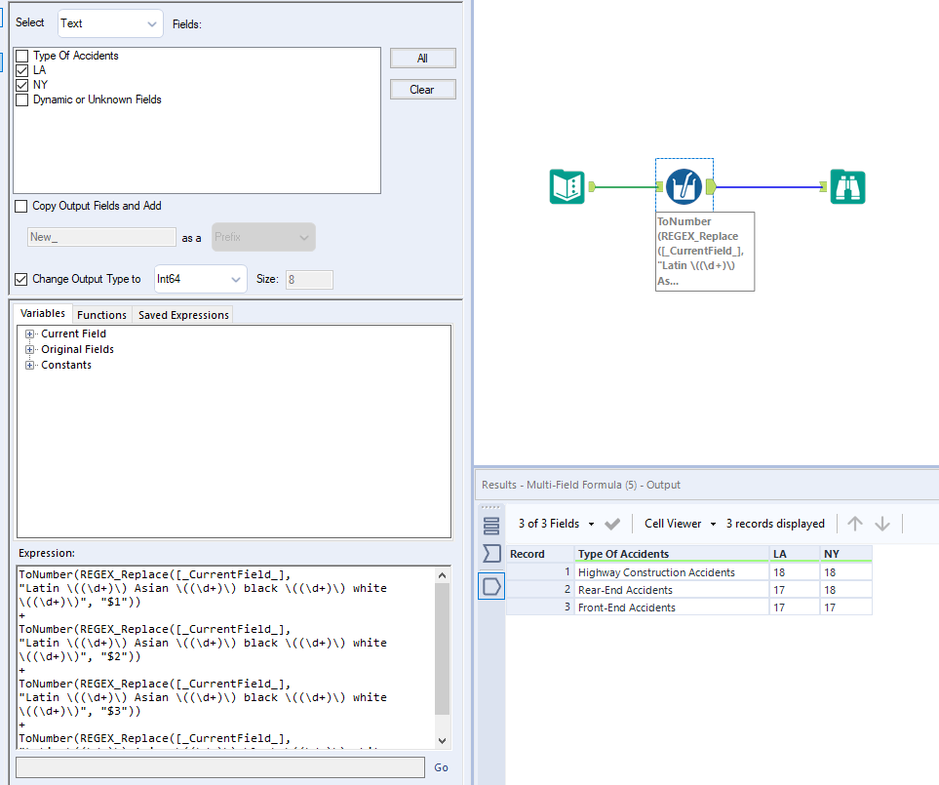Open the disabled Prefix dropdown
Screen dimensions: 939x785
click(263, 237)
